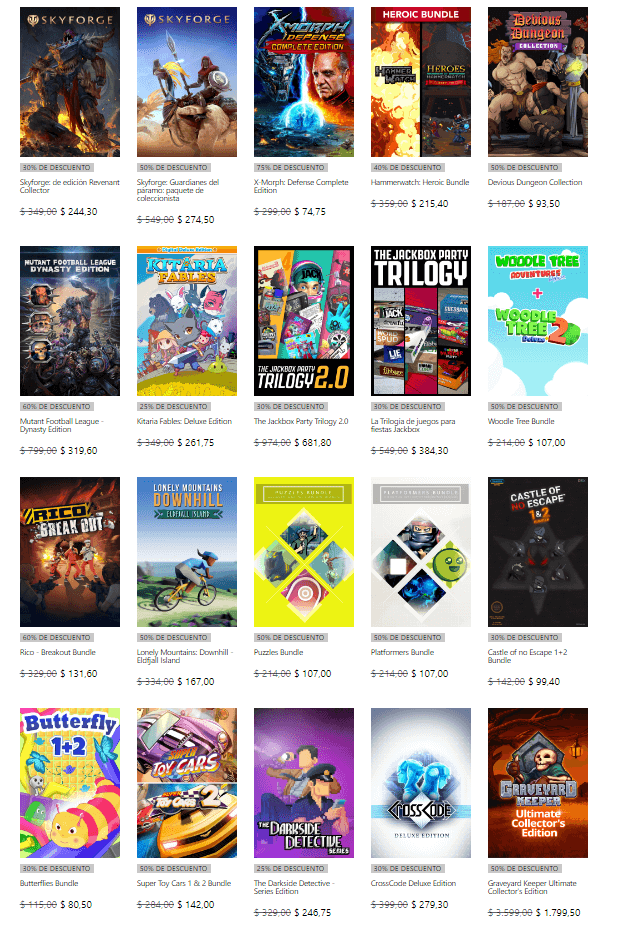The width and height of the screenshot is (626, 948).
Task: Click the Kitaria Fables cover image
Action: click(x=187, y=321)
